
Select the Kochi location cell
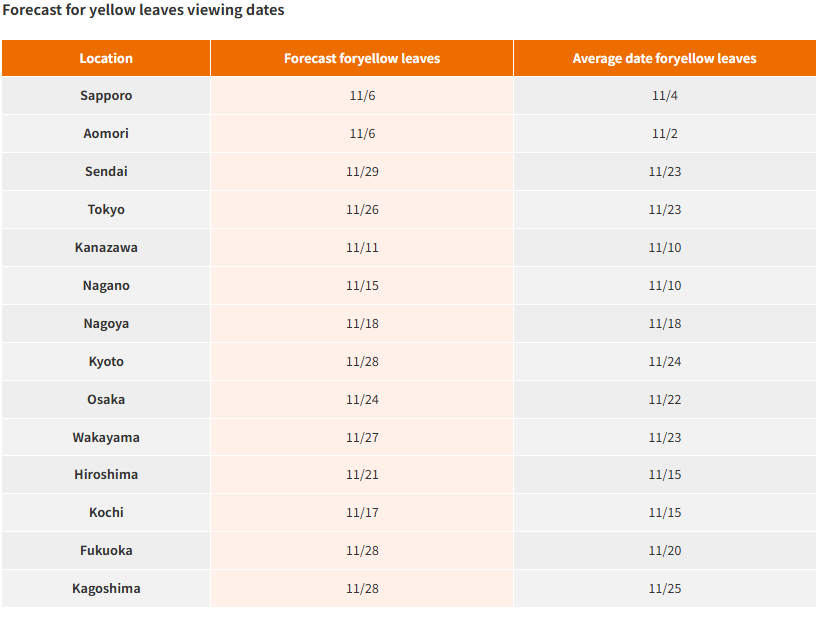pos(106,513)
